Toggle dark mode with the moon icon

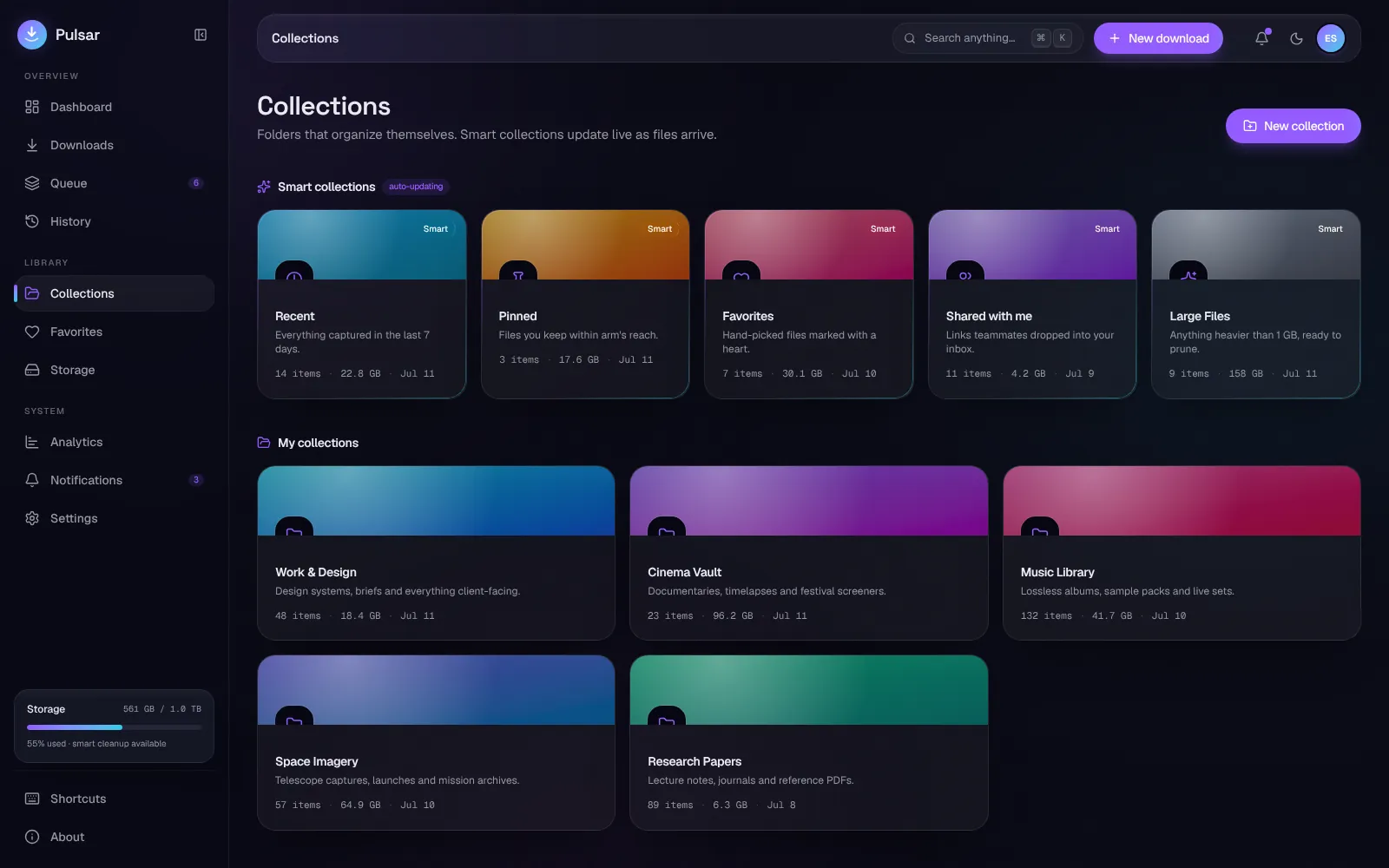click(x=1297, y=38)
